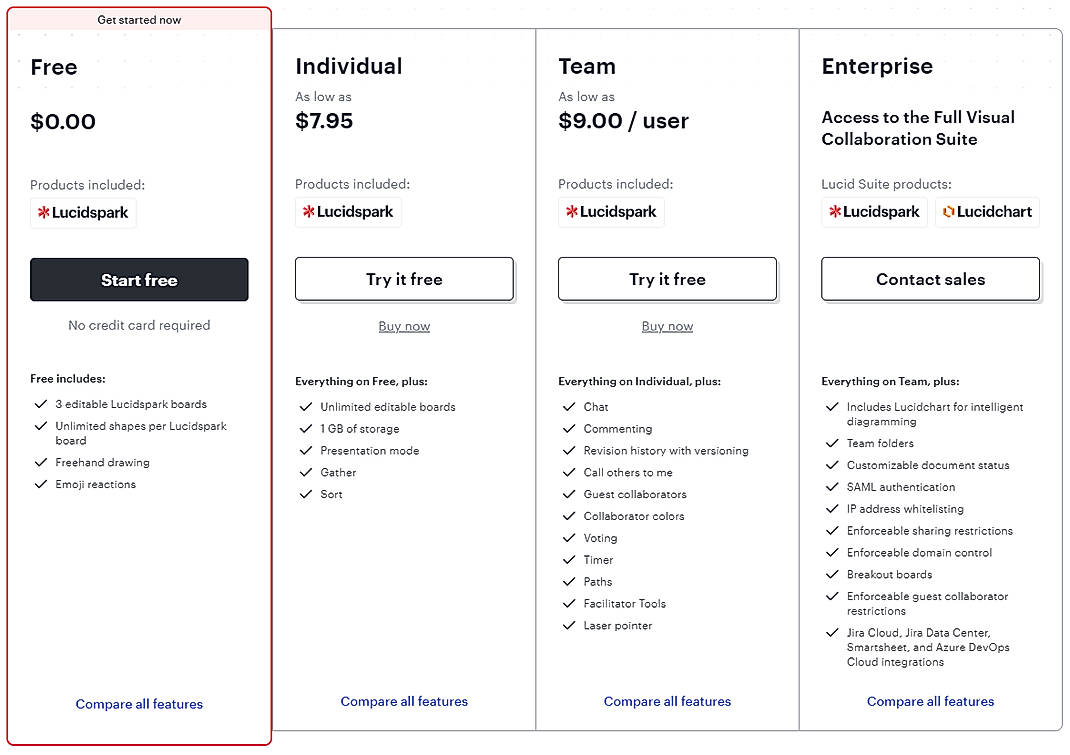
Task: Click the Contact sales button
Action: [x=930, y=279]
